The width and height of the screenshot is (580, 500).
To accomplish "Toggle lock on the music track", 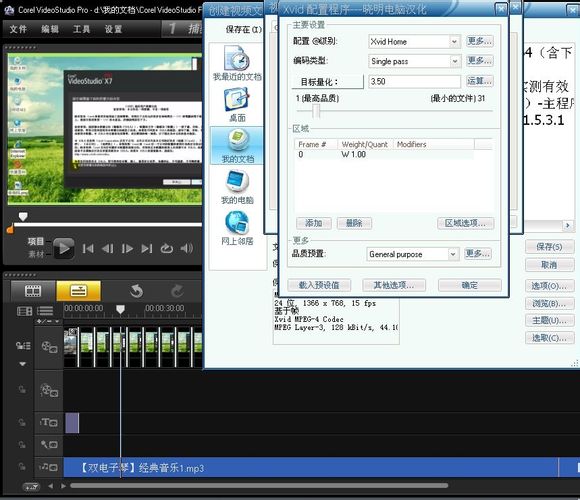I will click(x=22, y=467).
